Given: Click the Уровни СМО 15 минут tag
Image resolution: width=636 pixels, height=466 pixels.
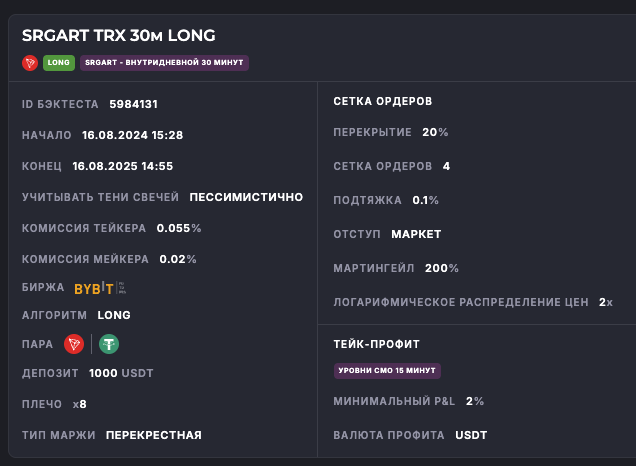Looking at the screenshot, I should click(x=387, y=371).
